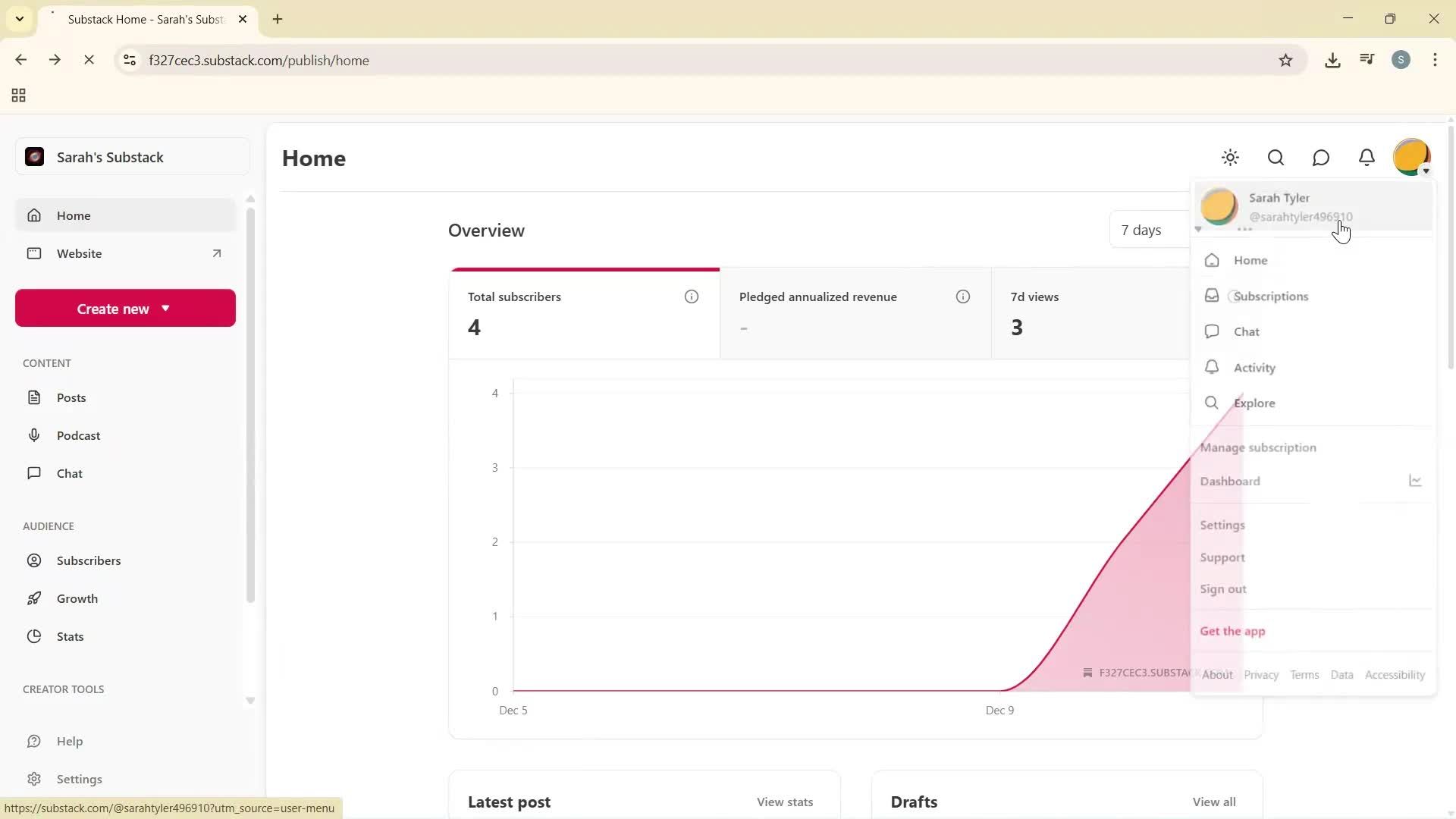Click View stats link for Latest post
Viewport: 1456px width, 819px height.
[784, 802]
